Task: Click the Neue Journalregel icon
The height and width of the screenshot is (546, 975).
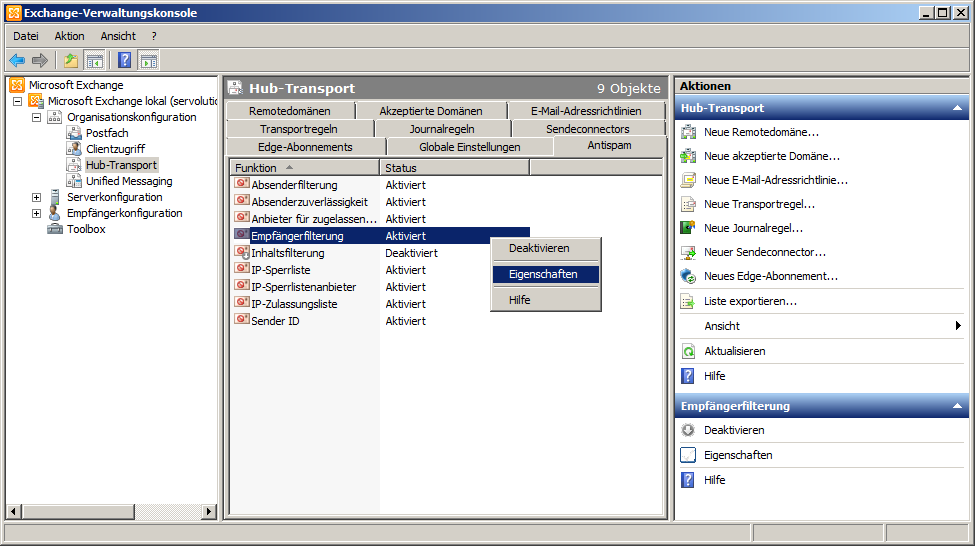Action: [x=688, y=228]
